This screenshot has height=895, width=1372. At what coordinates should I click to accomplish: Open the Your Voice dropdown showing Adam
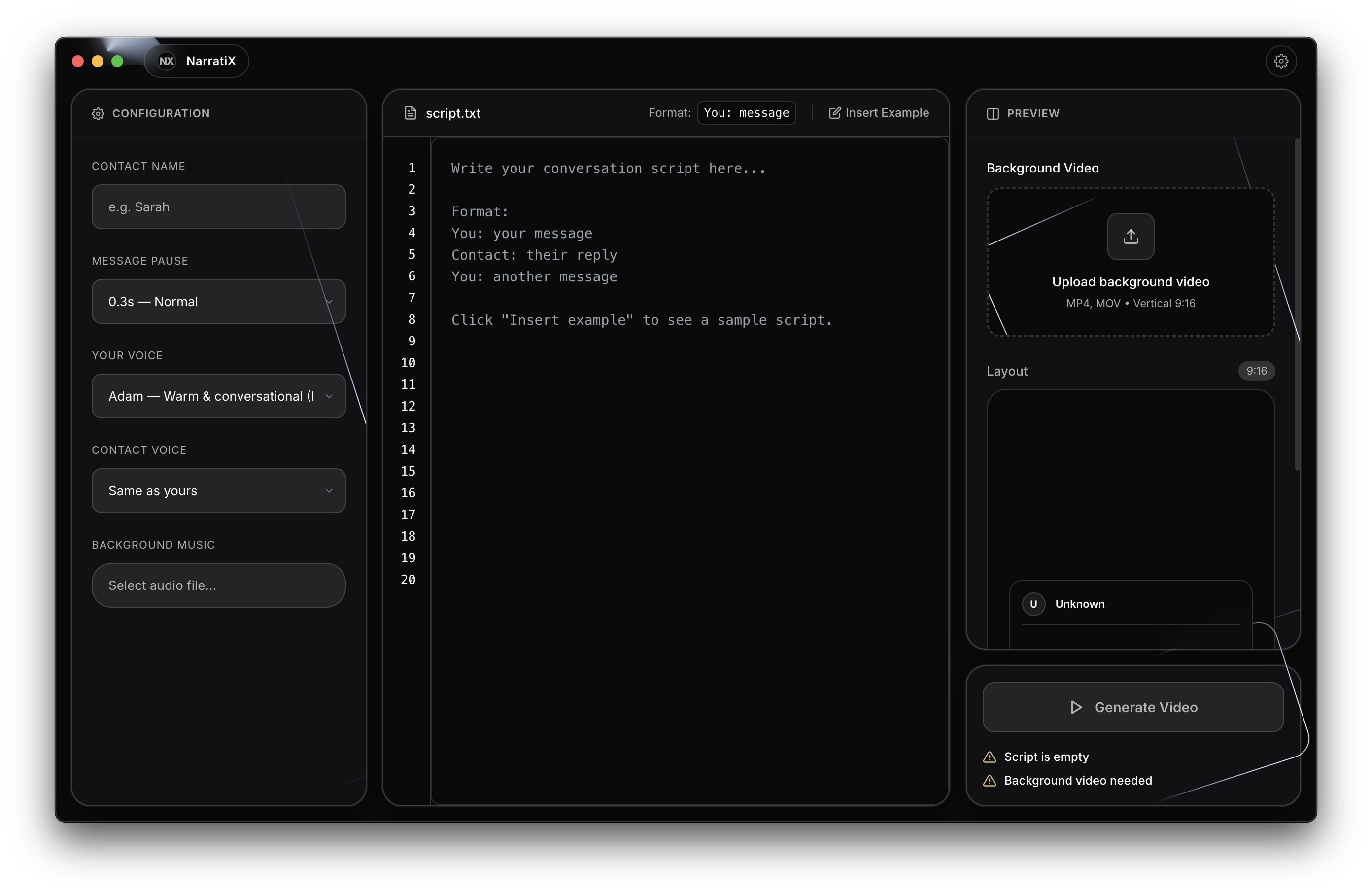coord(218,396)
